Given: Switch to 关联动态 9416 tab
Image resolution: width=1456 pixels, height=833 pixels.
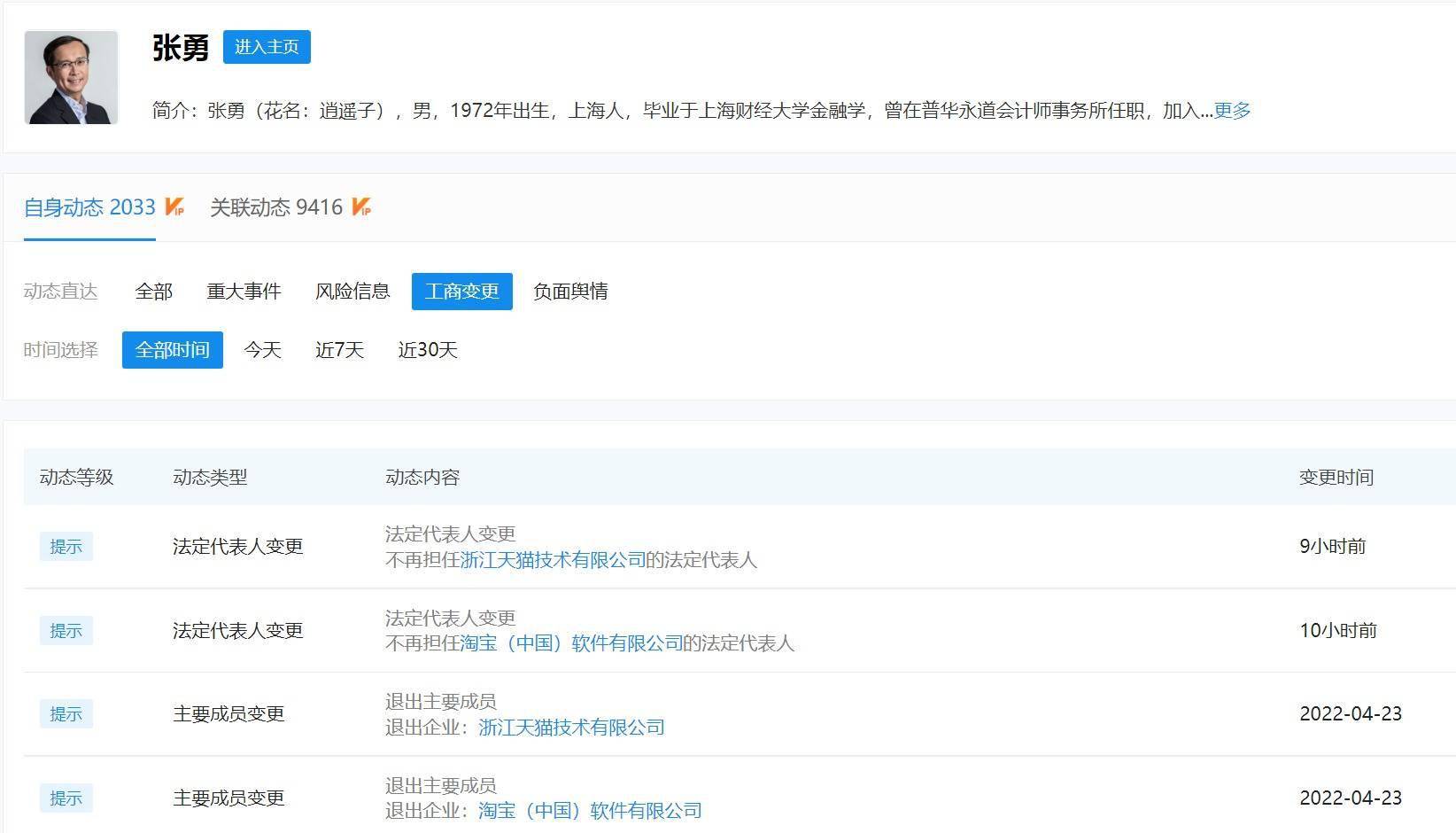Looking at the screenshot, I should pyautogui.click(x=275, y=207).
